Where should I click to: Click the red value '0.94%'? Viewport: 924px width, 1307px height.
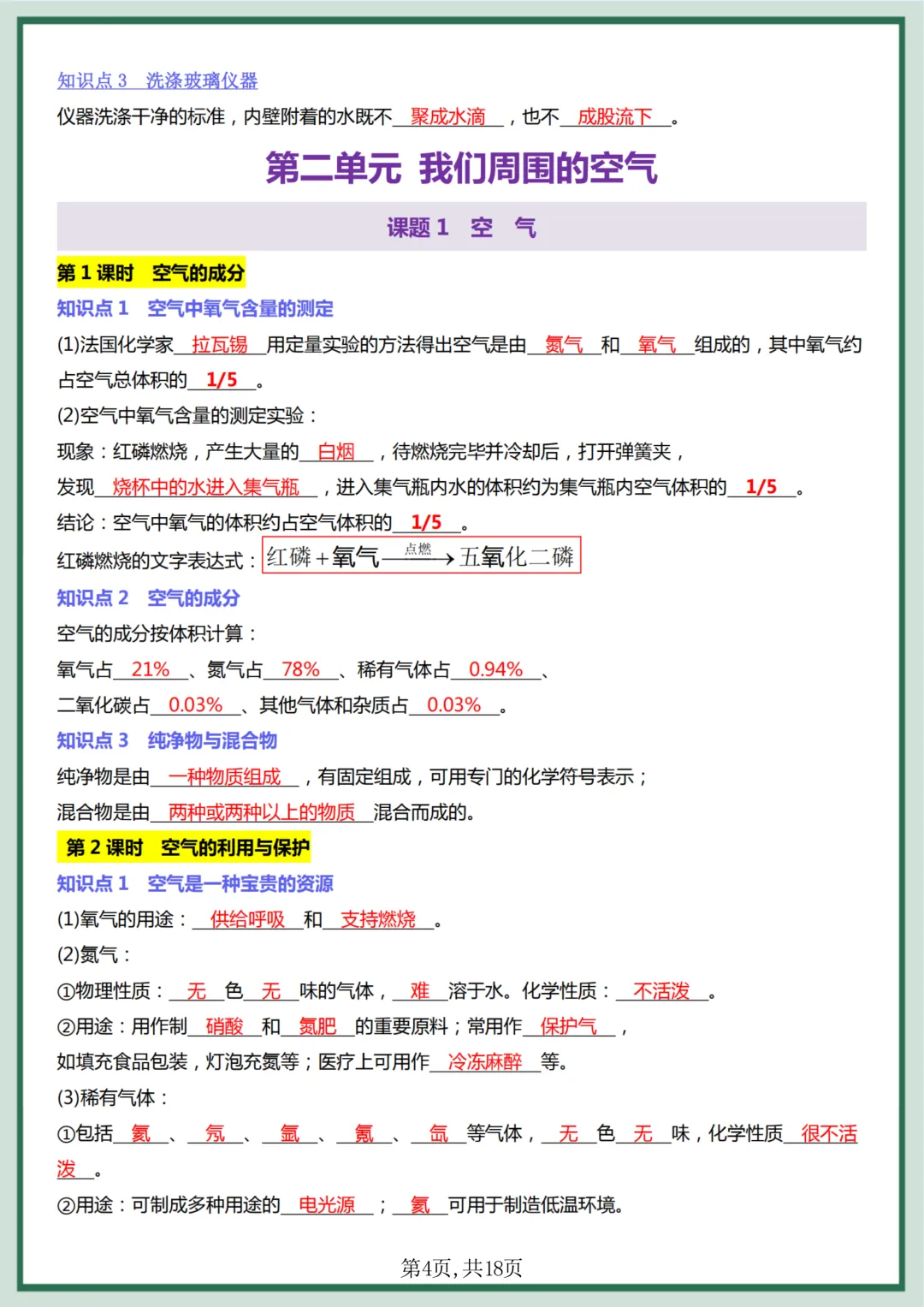pyautogui.click(x=495, y=669)
